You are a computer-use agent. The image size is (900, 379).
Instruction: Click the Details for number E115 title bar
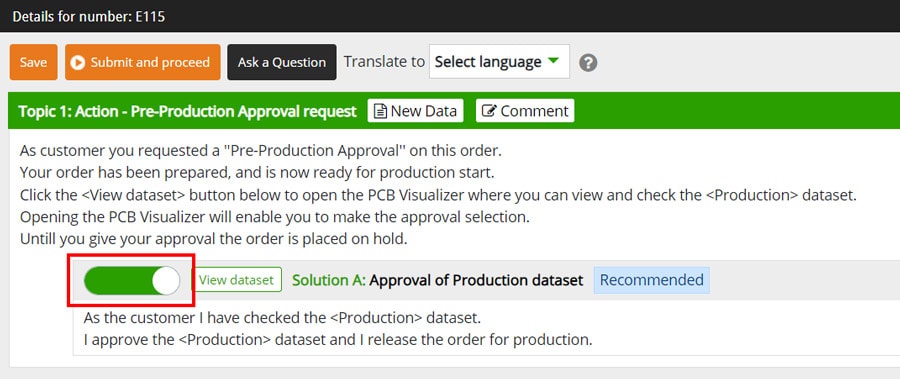pos(89,16)
